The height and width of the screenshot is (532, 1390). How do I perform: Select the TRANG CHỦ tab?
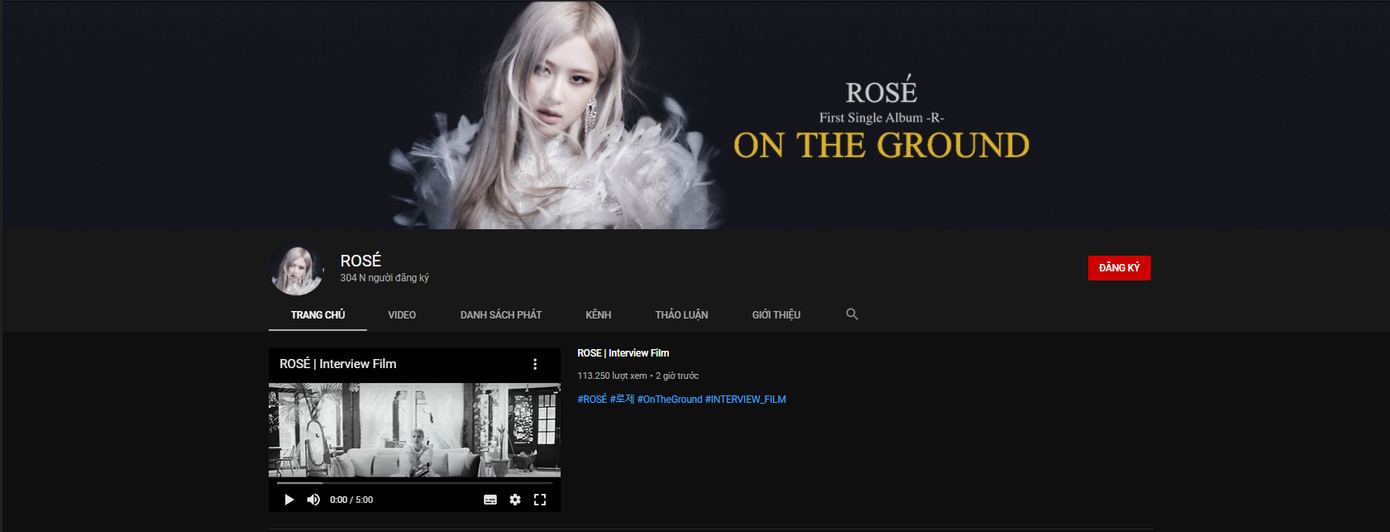318,314
